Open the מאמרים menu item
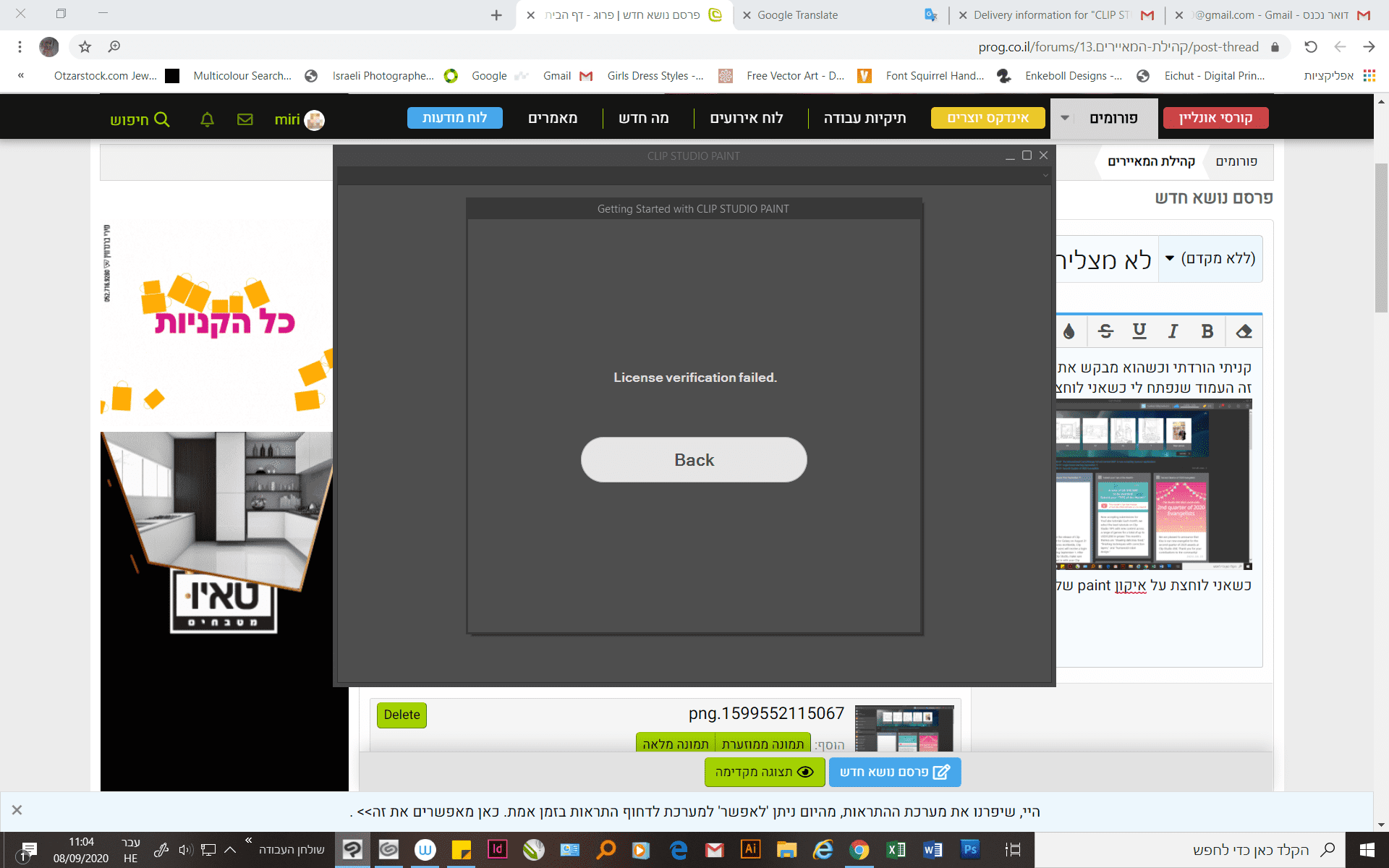 click(553, 118)
